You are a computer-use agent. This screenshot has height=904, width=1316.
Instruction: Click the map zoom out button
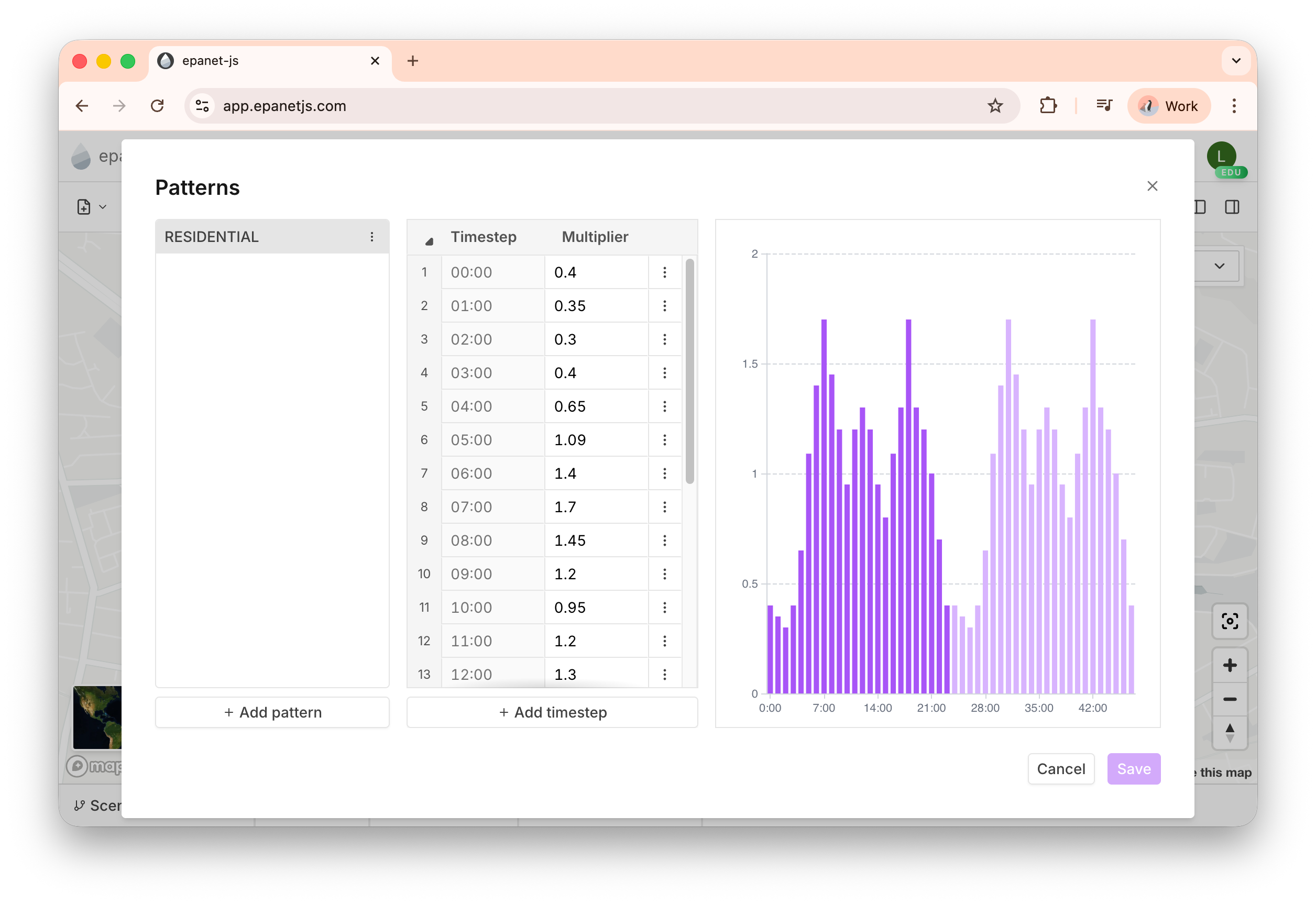(1230, 700)
